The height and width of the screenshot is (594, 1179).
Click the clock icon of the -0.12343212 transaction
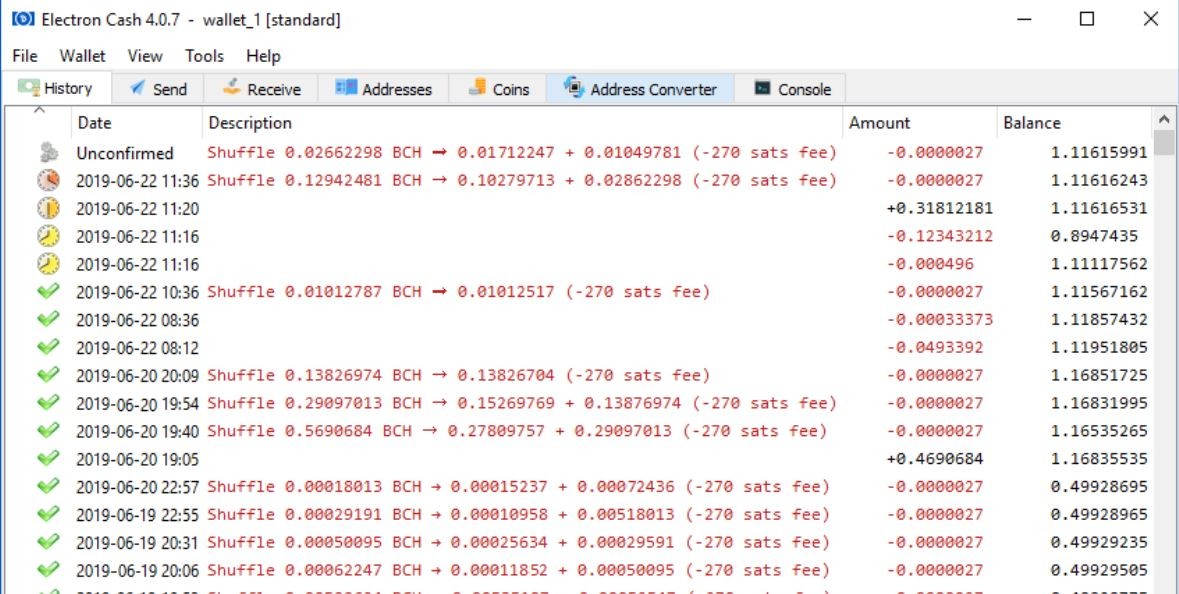[48, 236]
